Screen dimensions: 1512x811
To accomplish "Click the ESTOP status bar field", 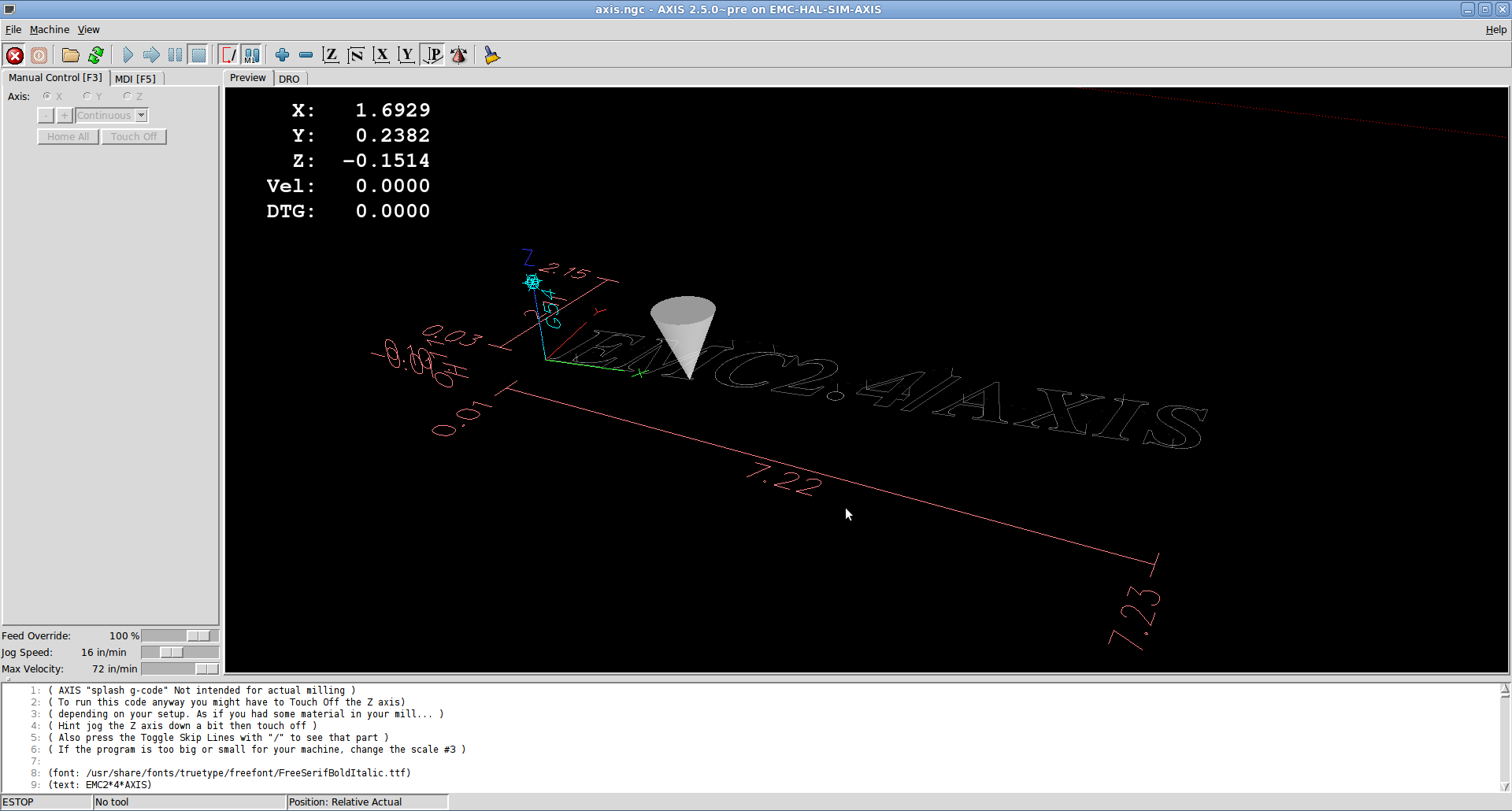I will point(46,802).
